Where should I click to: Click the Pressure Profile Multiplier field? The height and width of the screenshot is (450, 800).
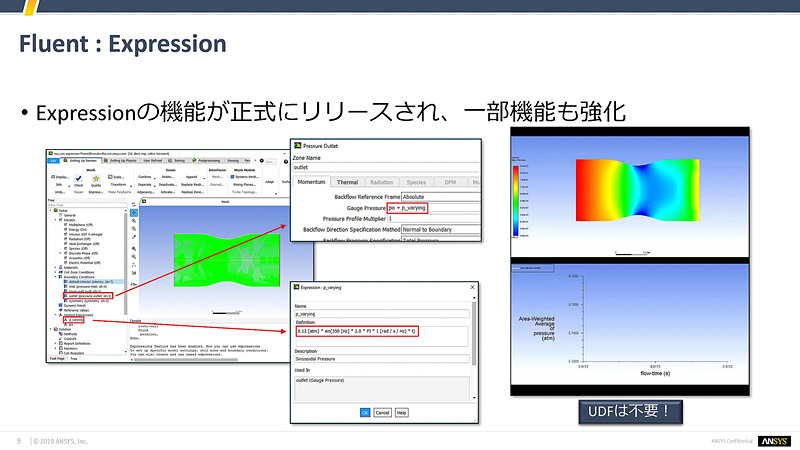click(434, 218)
